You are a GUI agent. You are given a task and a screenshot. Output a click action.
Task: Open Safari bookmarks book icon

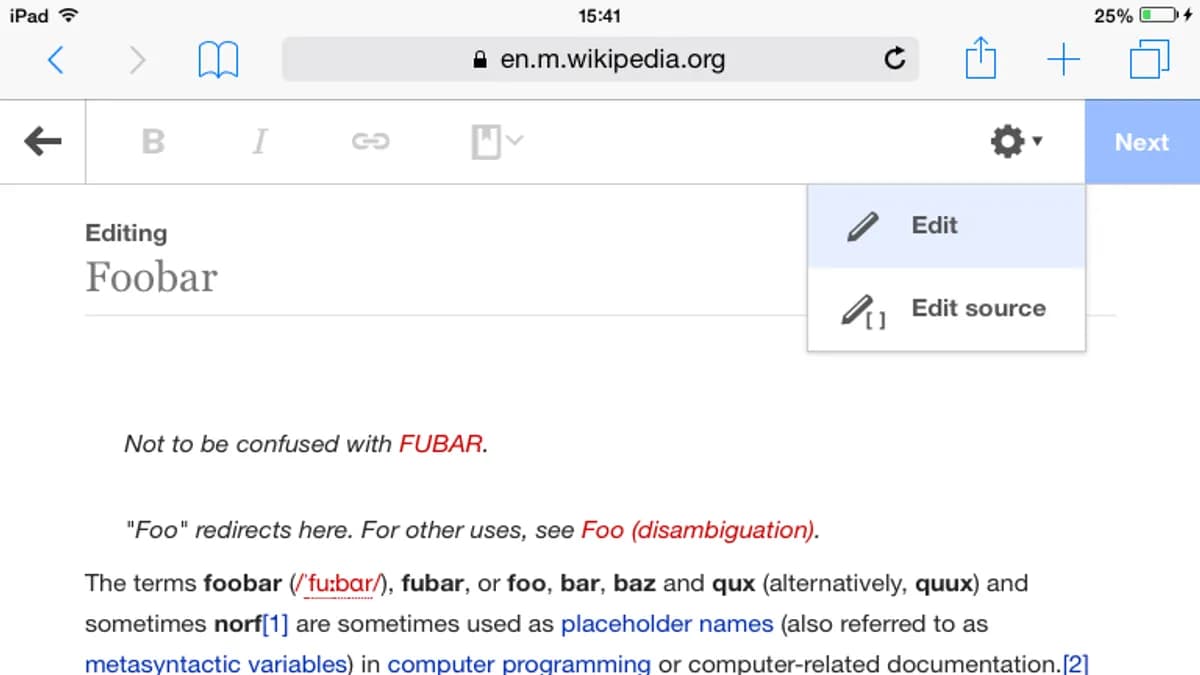pyautogui.click(x=218, y=60)
